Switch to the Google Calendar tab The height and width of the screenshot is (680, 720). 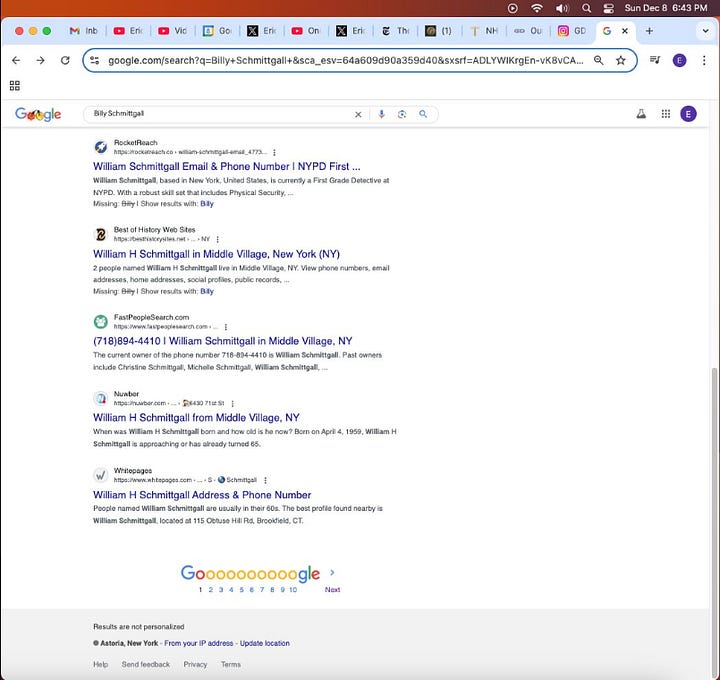217,31
